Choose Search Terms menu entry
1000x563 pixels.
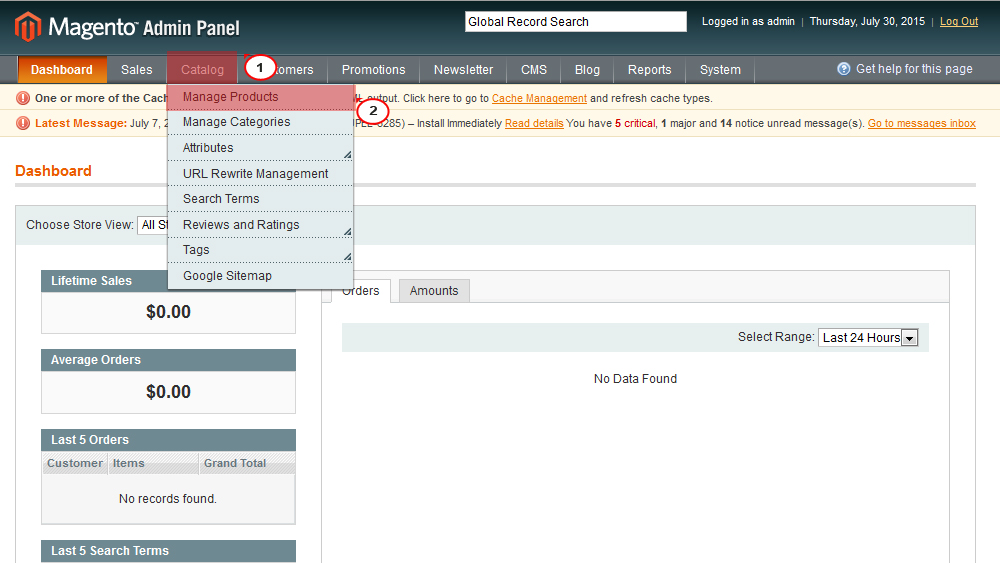(x=260, y=199)
